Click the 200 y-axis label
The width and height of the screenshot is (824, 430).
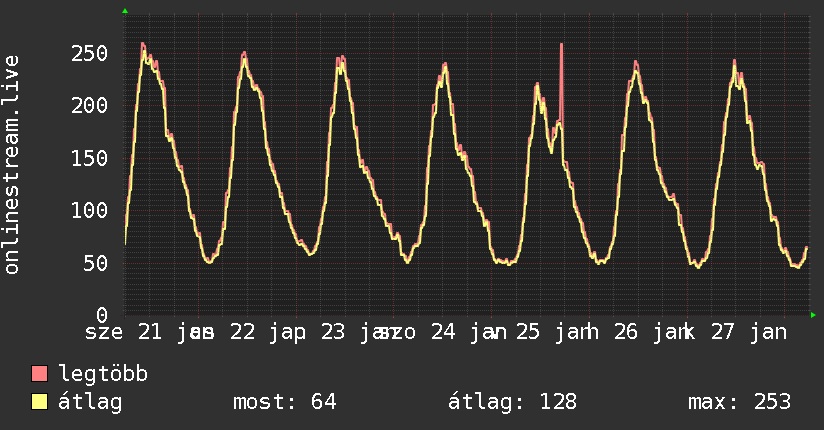pos(89,106)
